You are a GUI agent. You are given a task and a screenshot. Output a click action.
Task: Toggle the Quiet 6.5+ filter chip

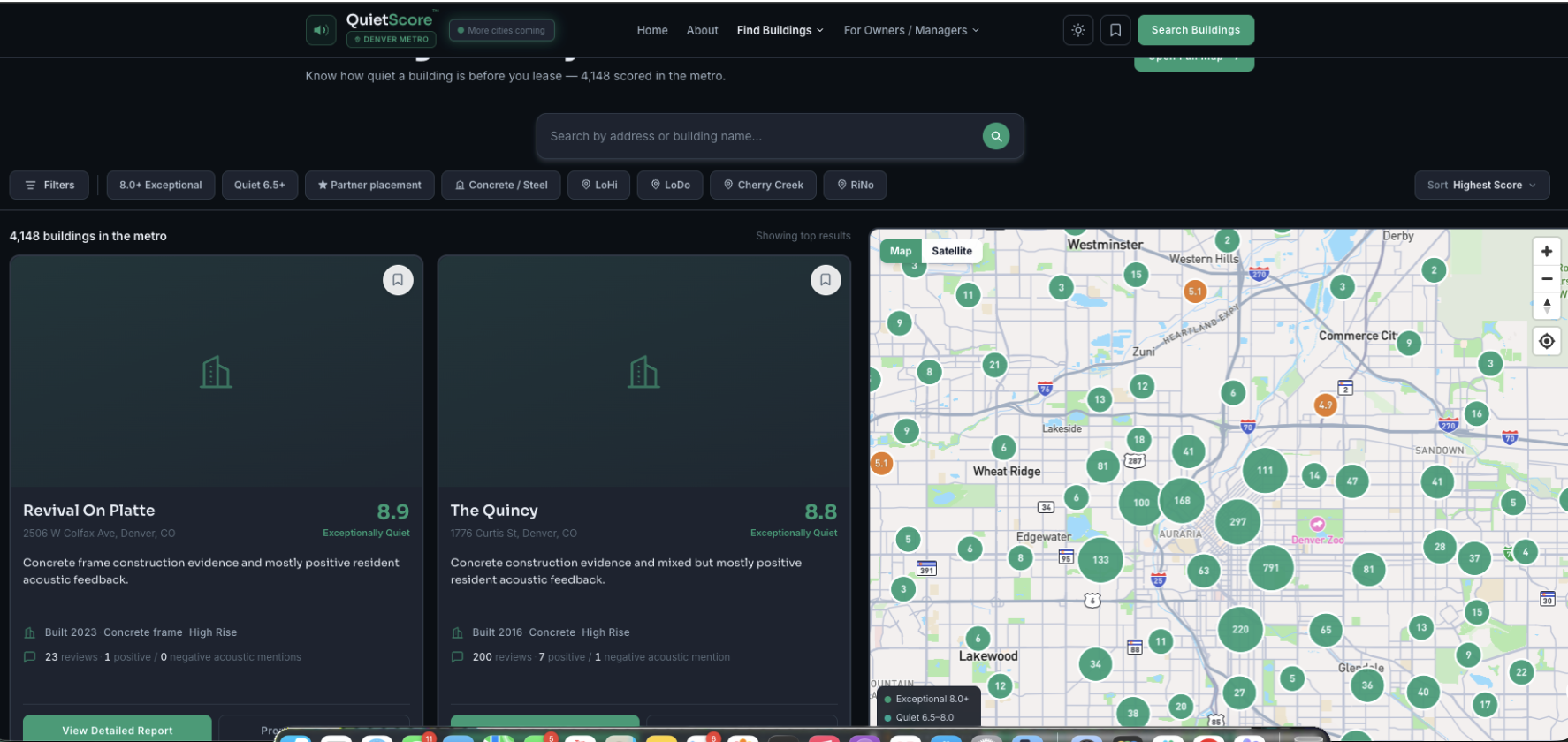coord(260,185)
